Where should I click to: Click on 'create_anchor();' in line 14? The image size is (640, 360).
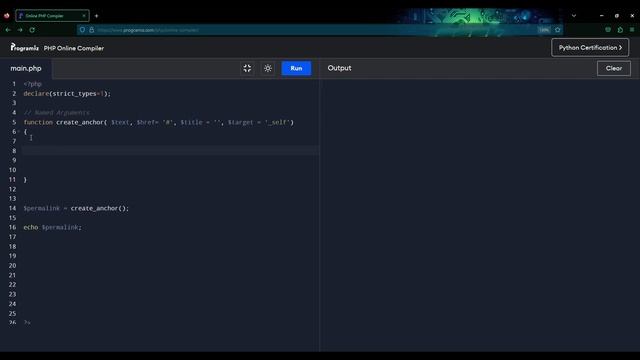[100, 208]
